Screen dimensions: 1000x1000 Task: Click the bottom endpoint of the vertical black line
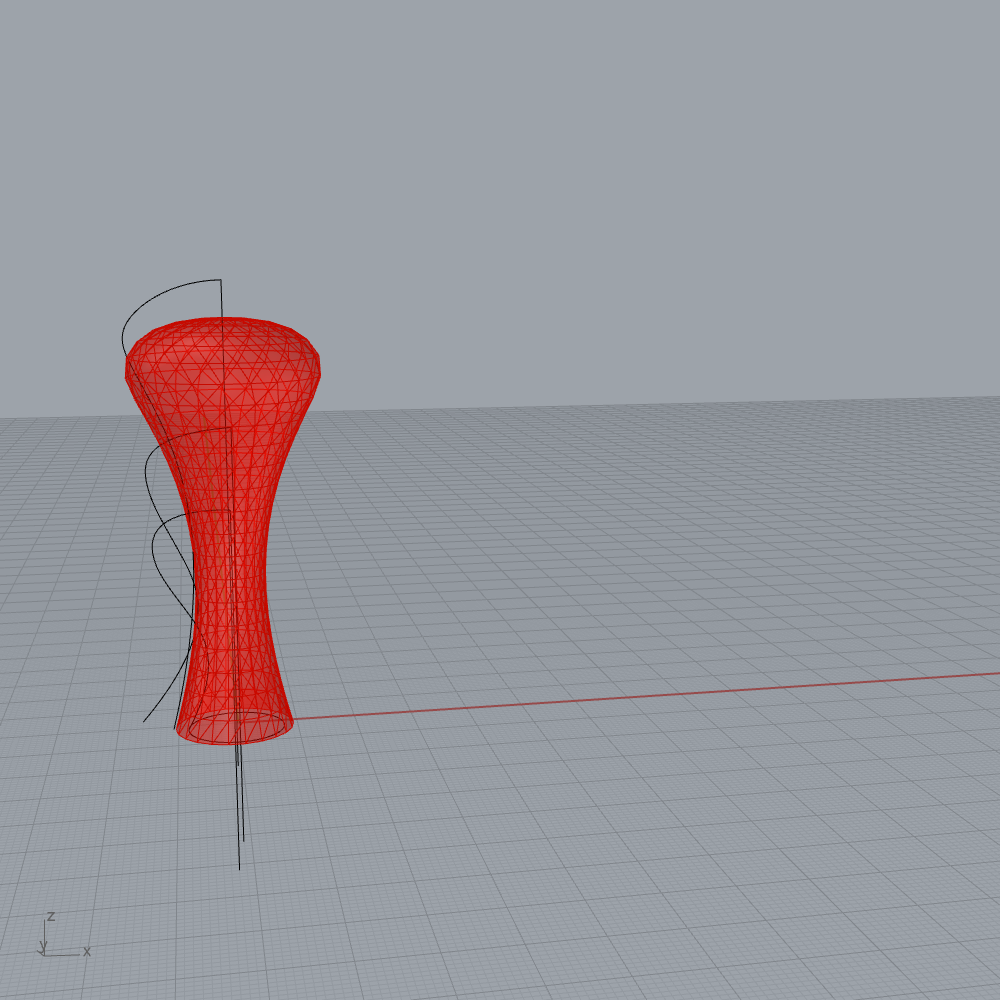tap(239, 868)
